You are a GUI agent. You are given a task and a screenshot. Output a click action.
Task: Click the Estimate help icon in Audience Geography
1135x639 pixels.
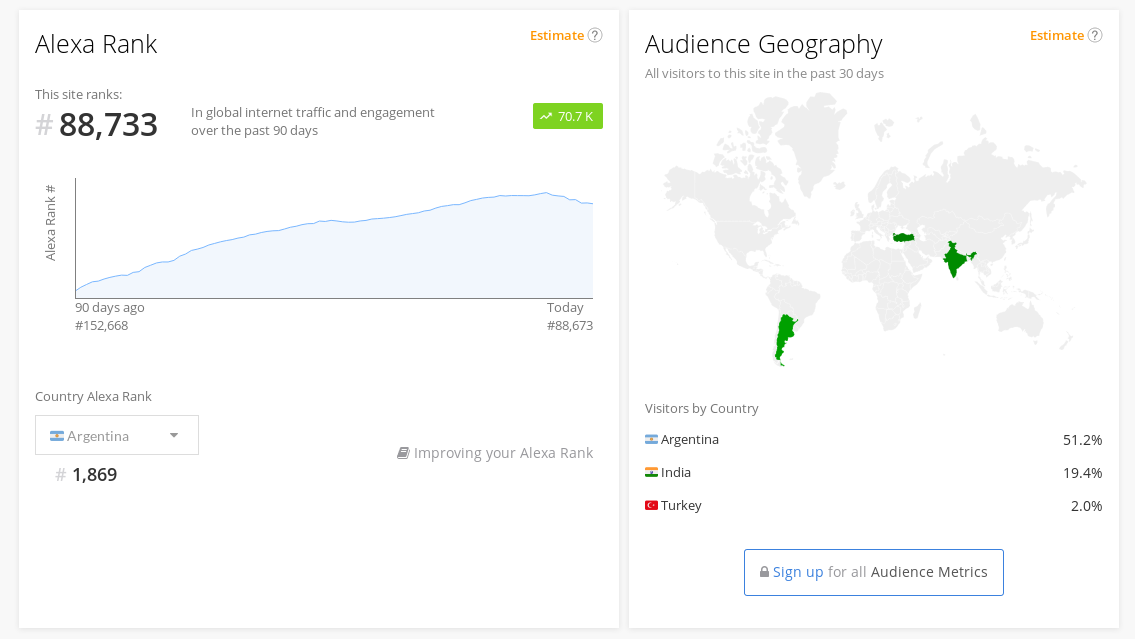point(1095,35)
